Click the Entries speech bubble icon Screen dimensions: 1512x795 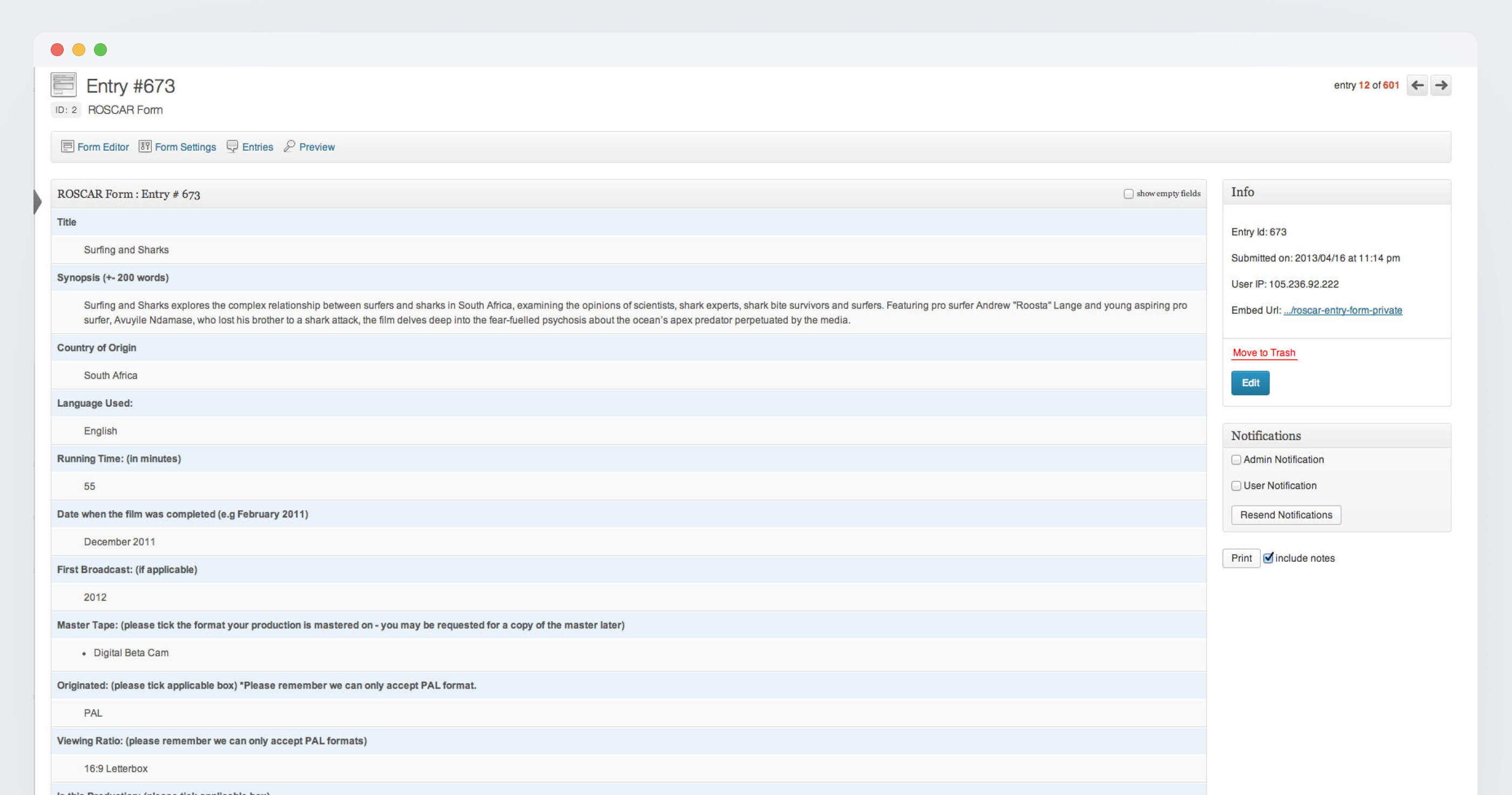tap(232, 146)
